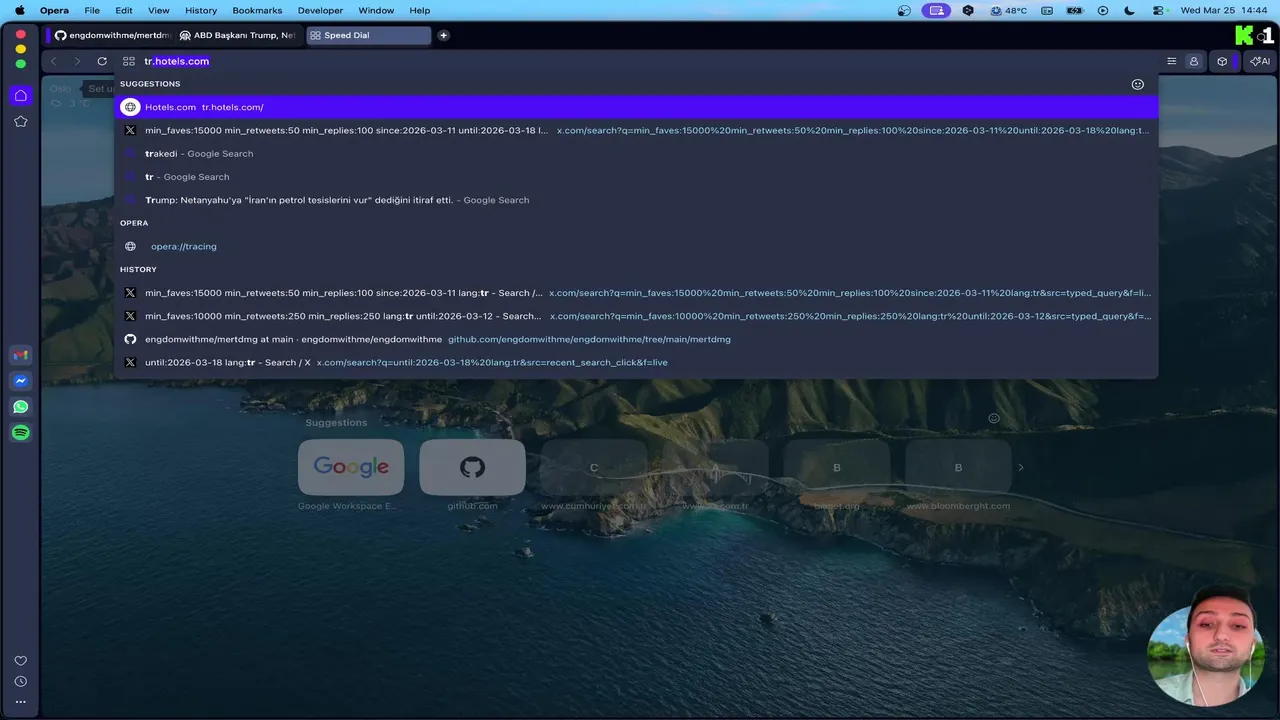1280x720 pixels.
Task: Go back with the back arrow
Action: [x=54, y=61]
